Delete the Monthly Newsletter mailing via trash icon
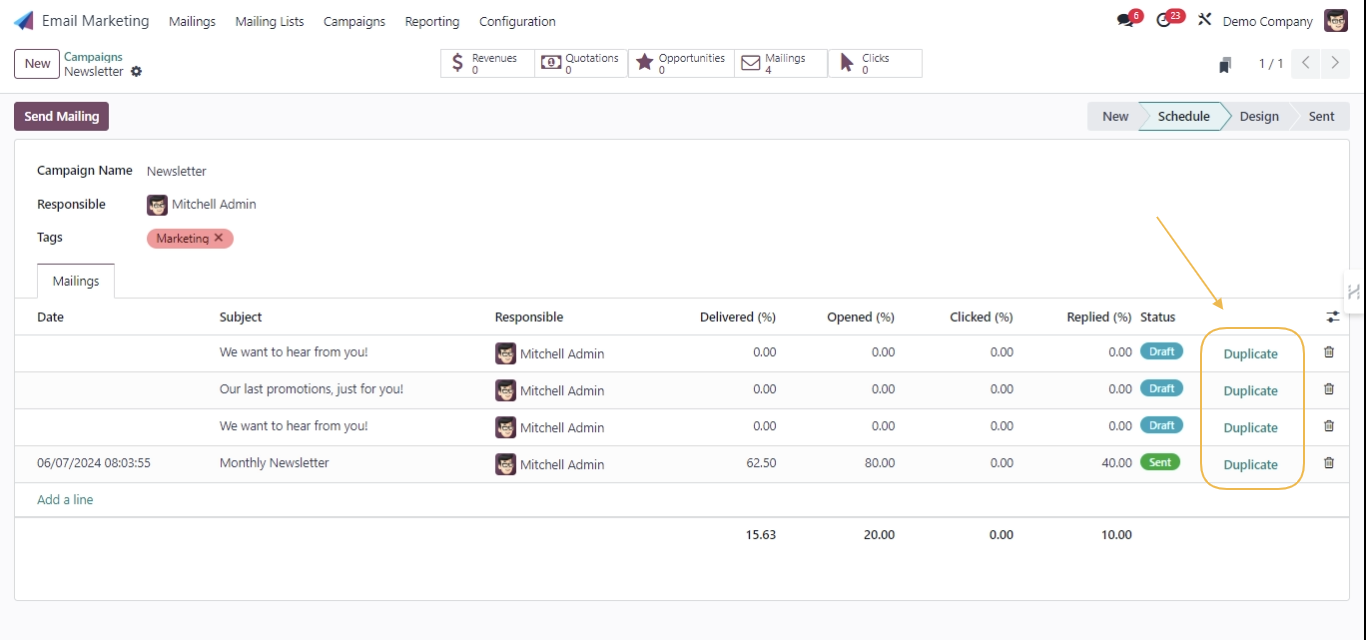 click(x=1327, y=462)
